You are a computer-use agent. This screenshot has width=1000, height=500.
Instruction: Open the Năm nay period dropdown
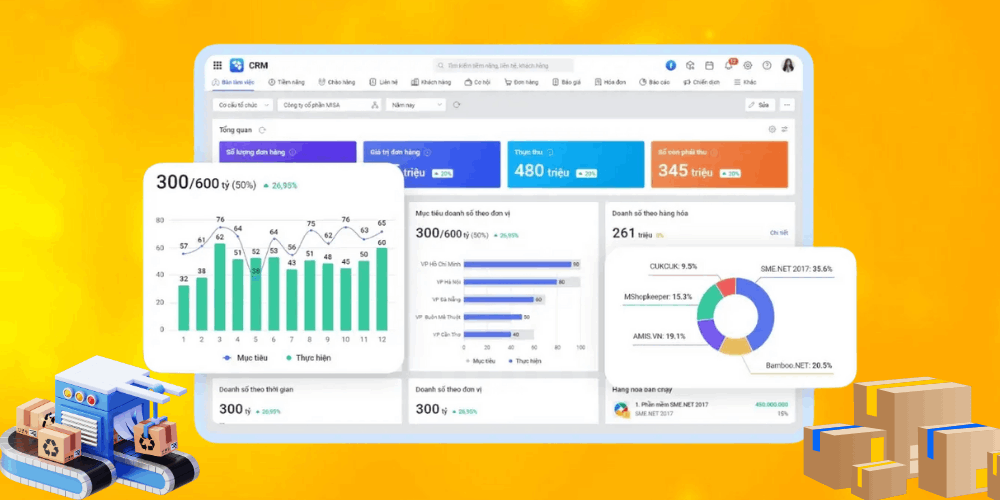pos(416,104)
